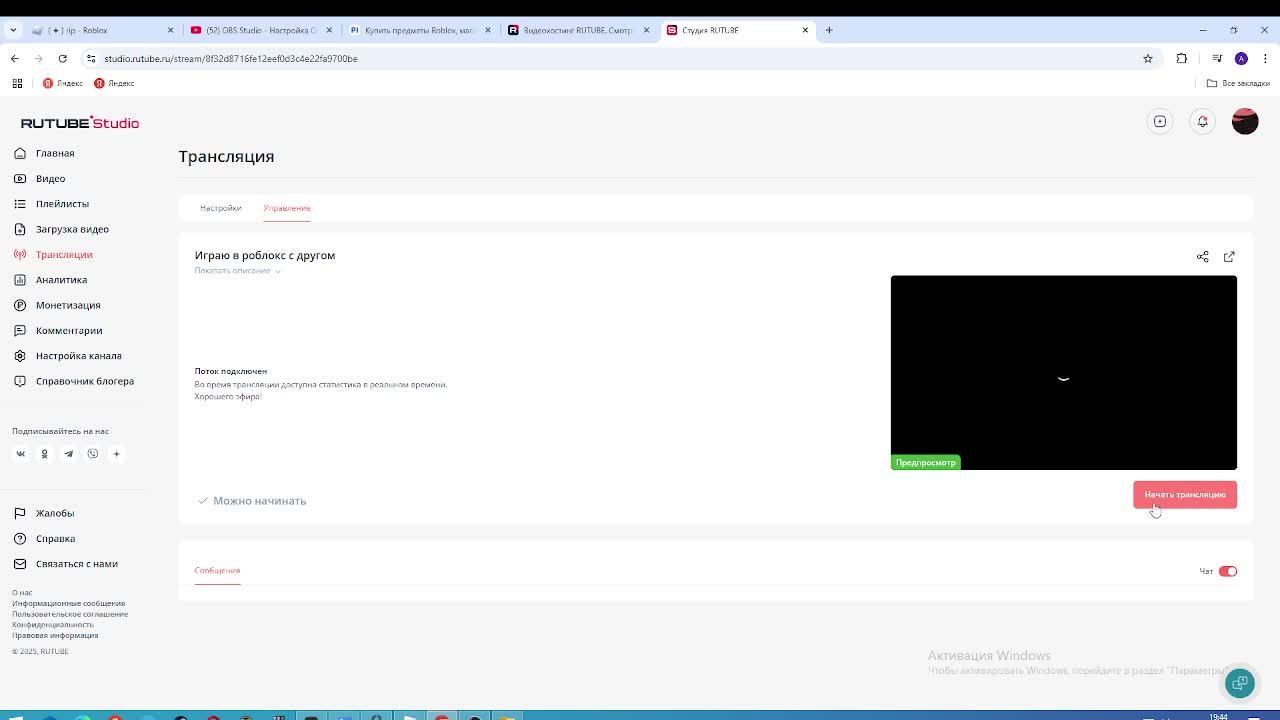Viewport: 1280px width, 720px height.
Task: Open Конфиденциальность footer link
Action: (53, 625)
